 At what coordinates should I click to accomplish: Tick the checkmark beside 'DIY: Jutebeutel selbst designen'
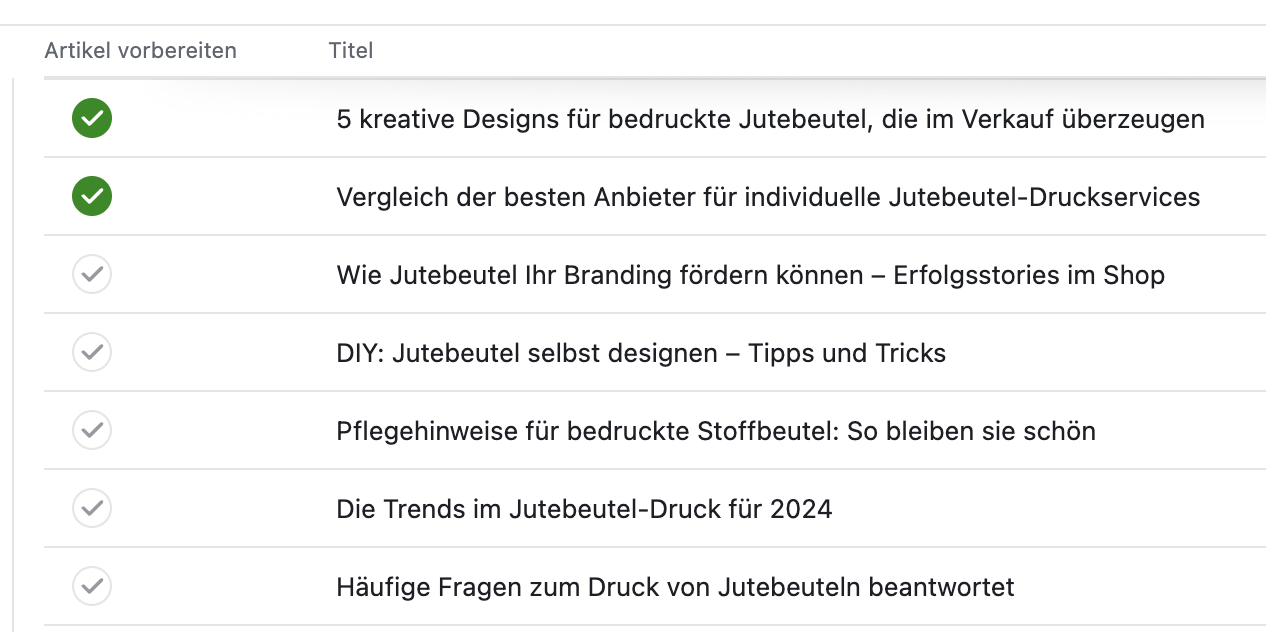point(92,352)
